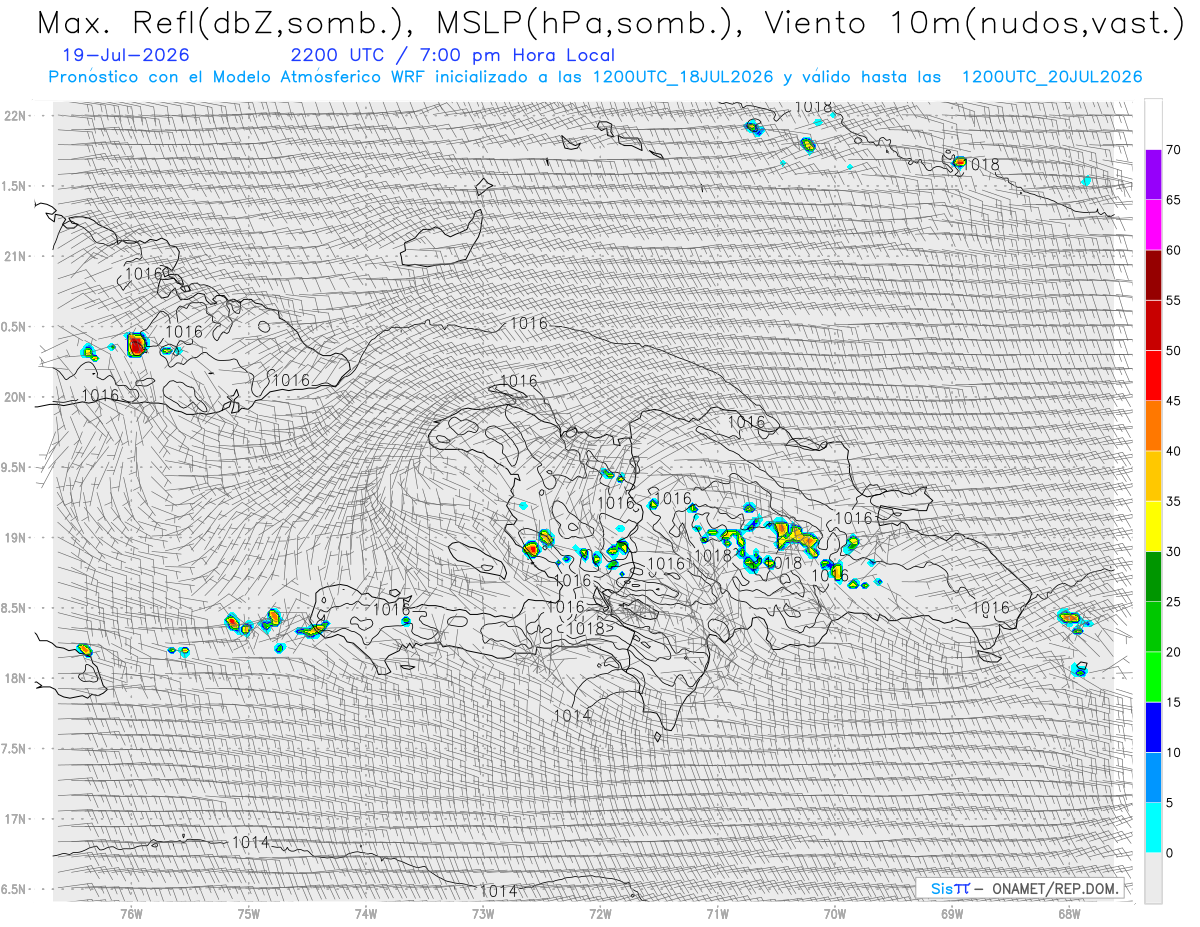Click the magenta 60–65 dBZ color band

1153,225
